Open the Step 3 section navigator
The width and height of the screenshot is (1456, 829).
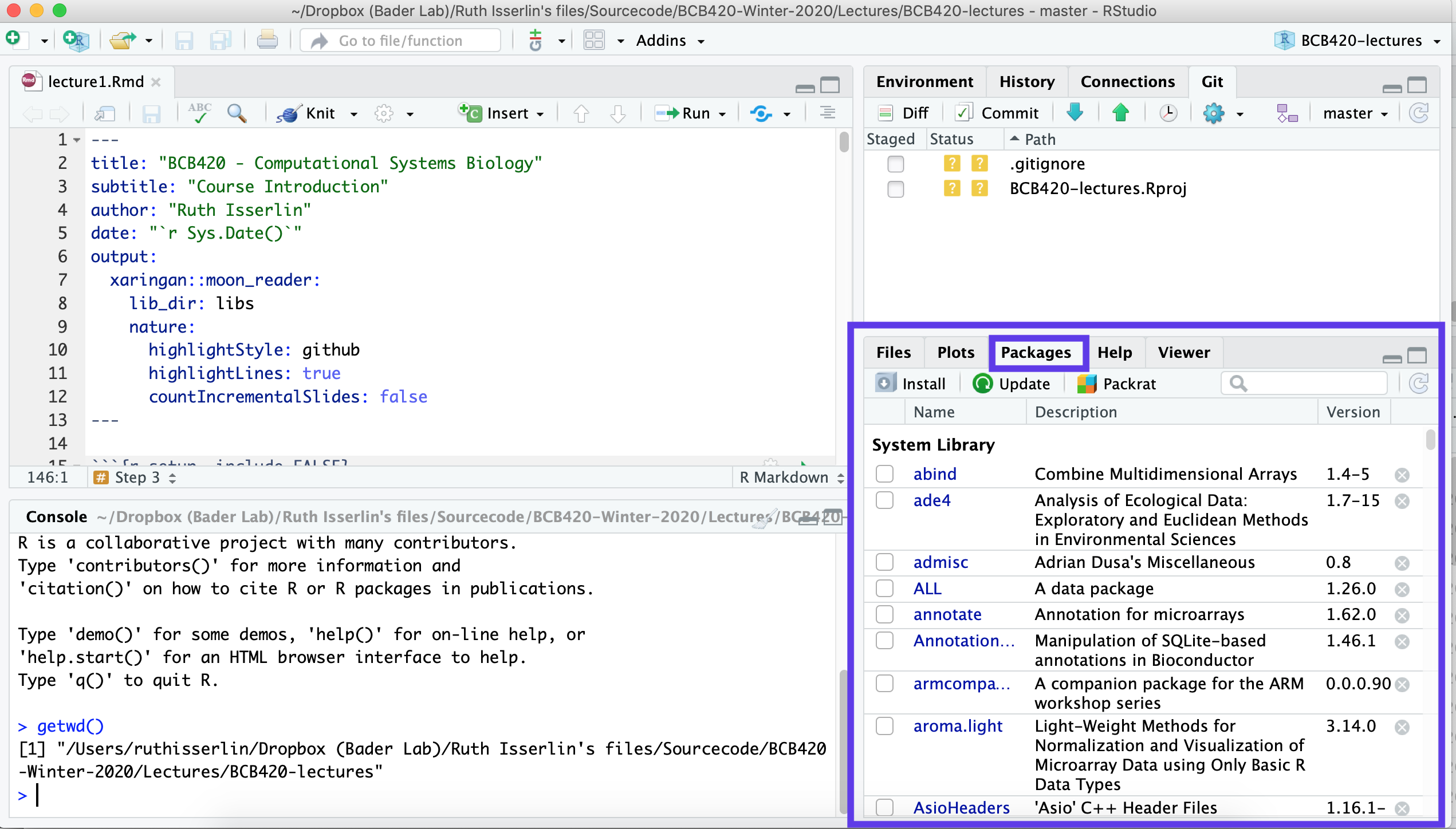click(135, 477)
